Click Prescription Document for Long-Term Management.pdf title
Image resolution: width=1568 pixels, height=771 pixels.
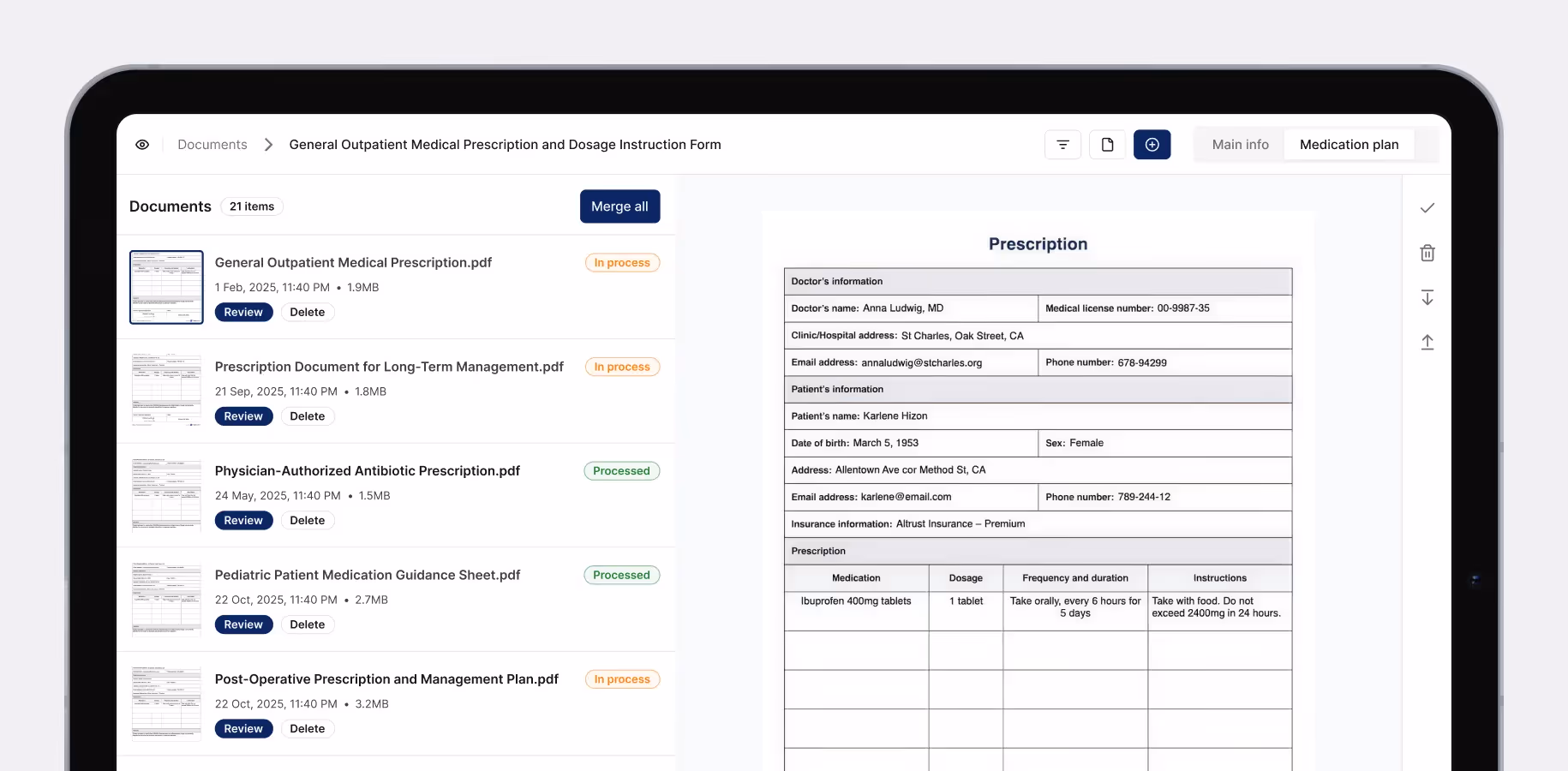click(389, 367)
